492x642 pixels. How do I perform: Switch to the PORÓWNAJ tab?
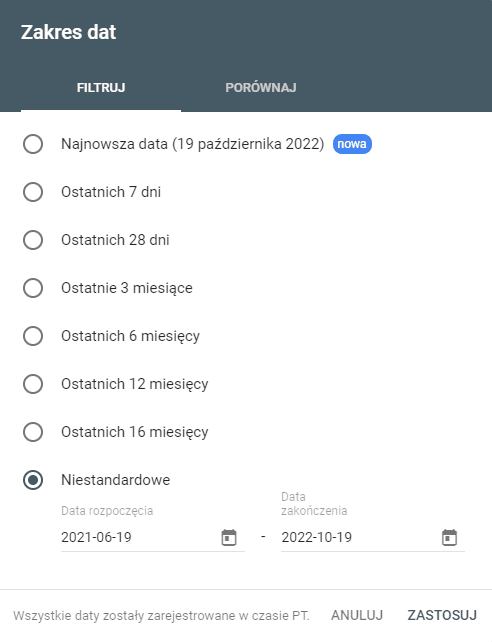261,88
